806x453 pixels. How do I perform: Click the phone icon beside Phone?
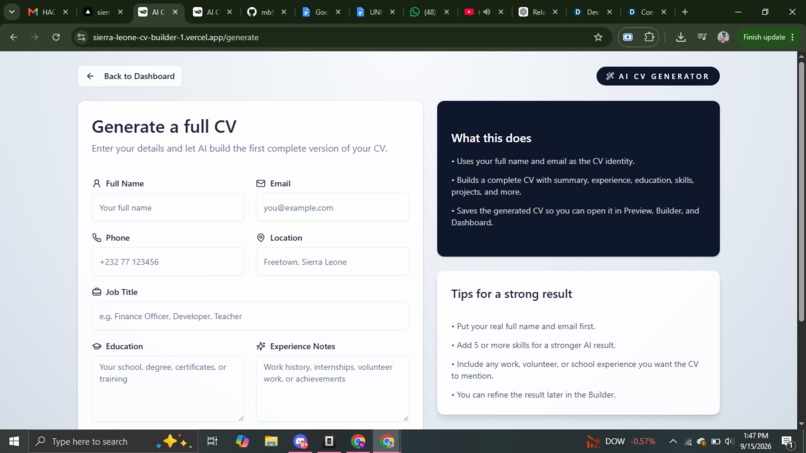pos(97,238)
